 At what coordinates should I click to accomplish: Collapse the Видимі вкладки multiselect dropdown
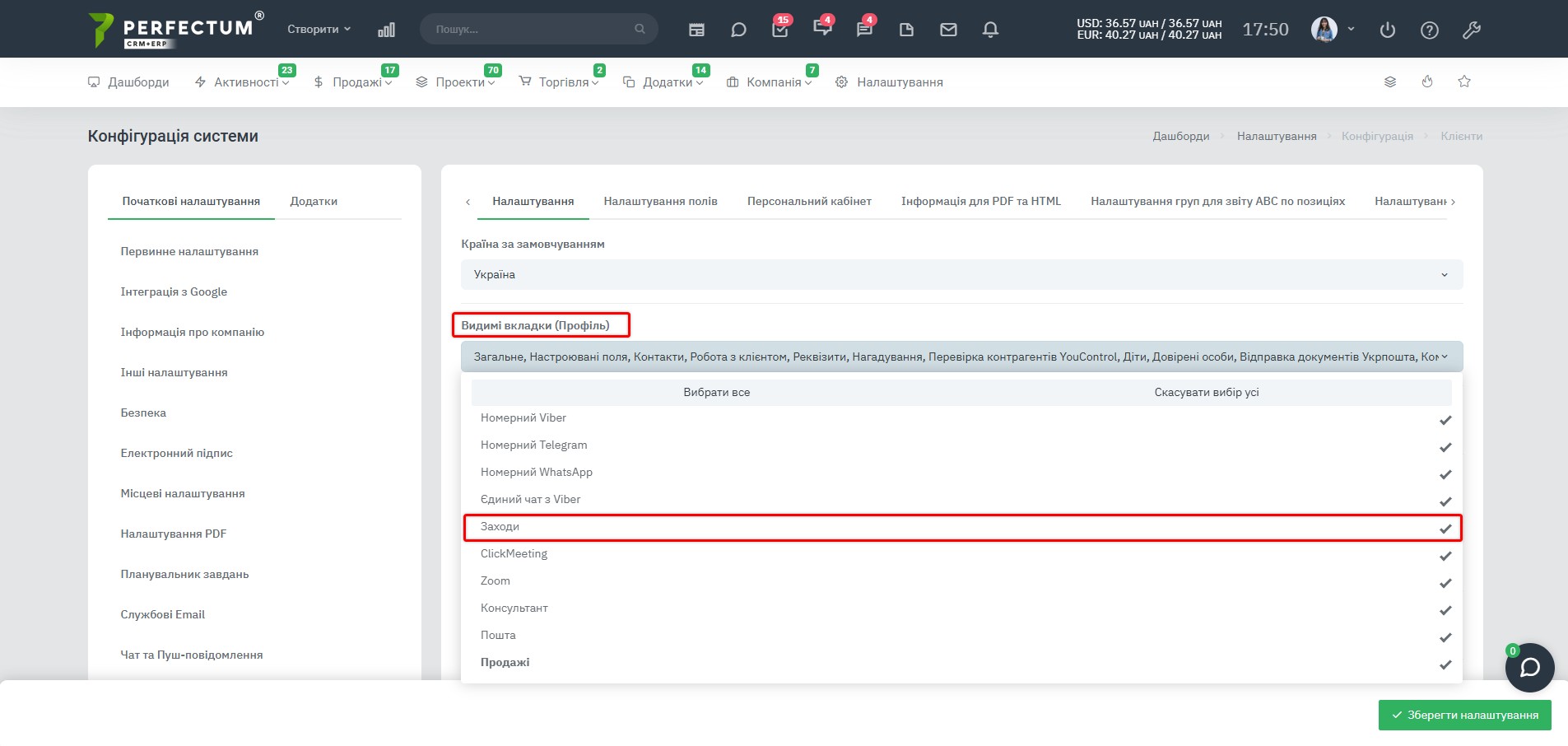961,357
